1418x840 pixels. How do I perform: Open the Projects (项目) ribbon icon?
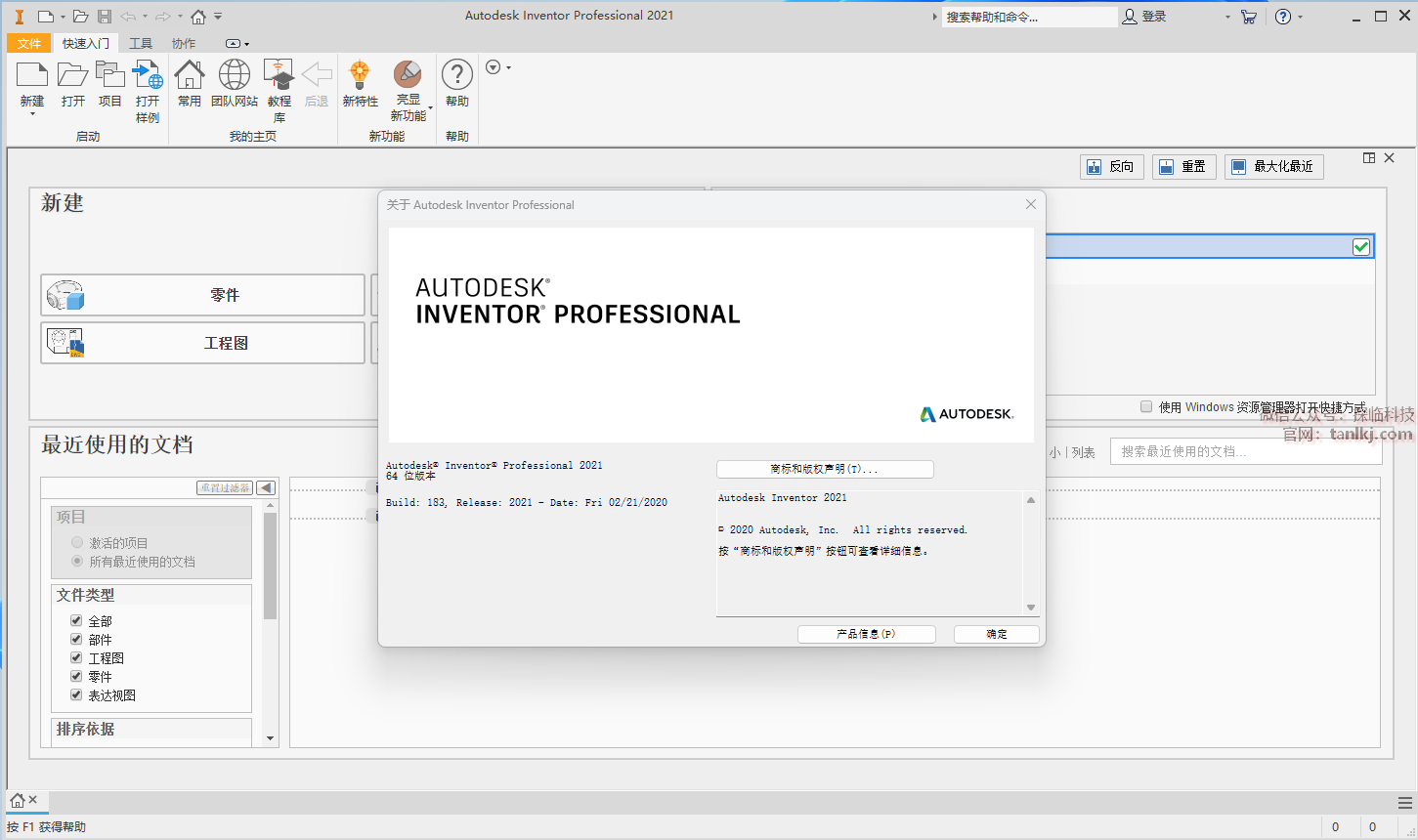[x=109, y=76]
